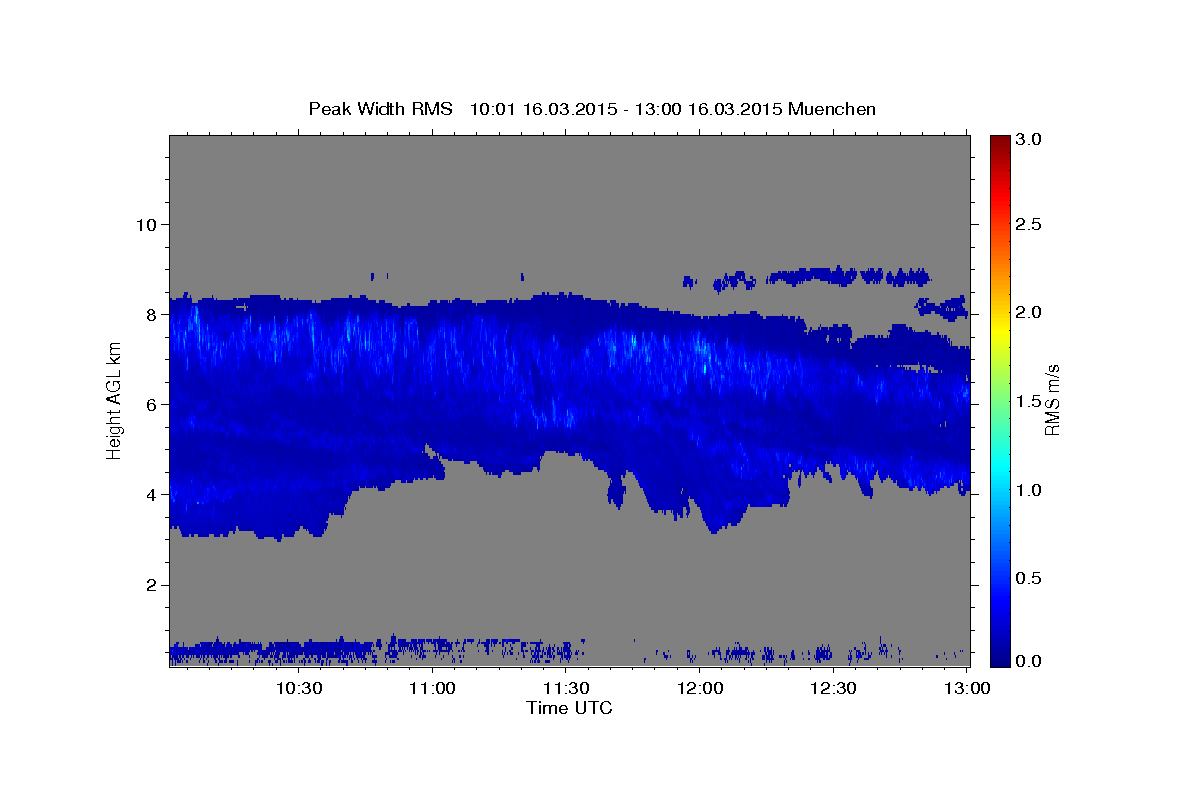Click the colorbar value 0.5
1200x800 pixels.
click(1030, 578)
